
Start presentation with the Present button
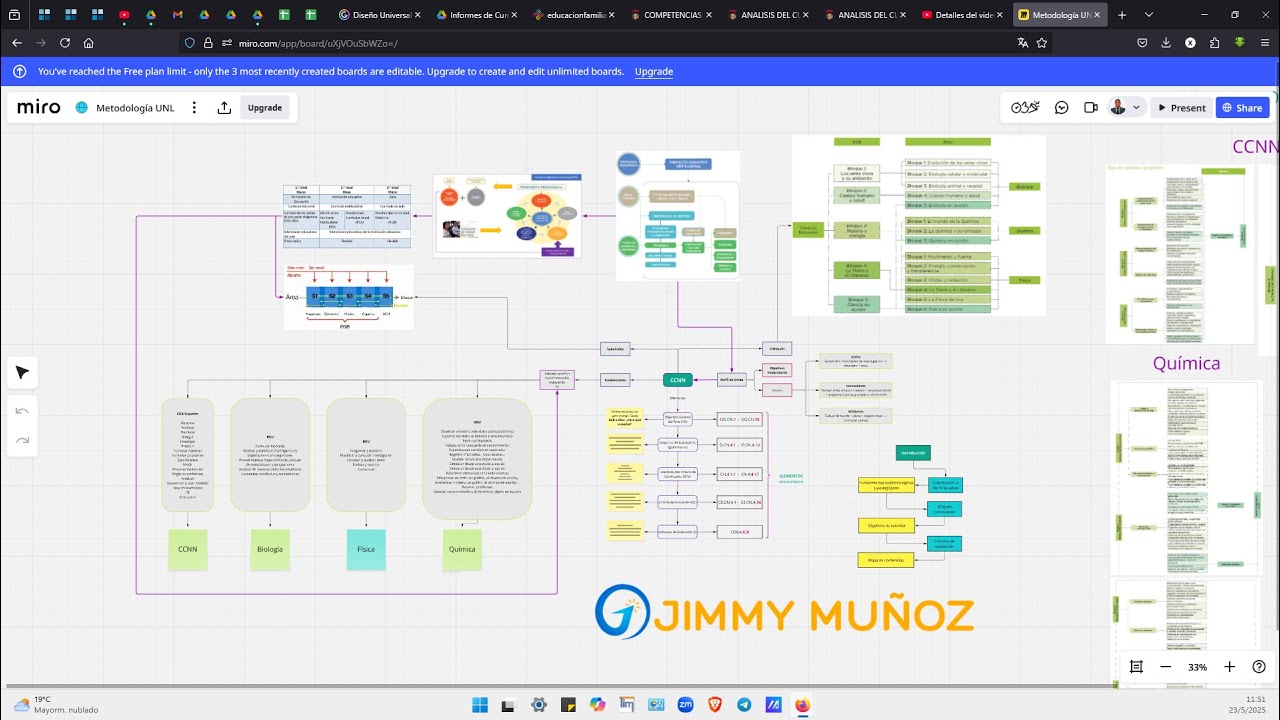[x=1181, y=108]
